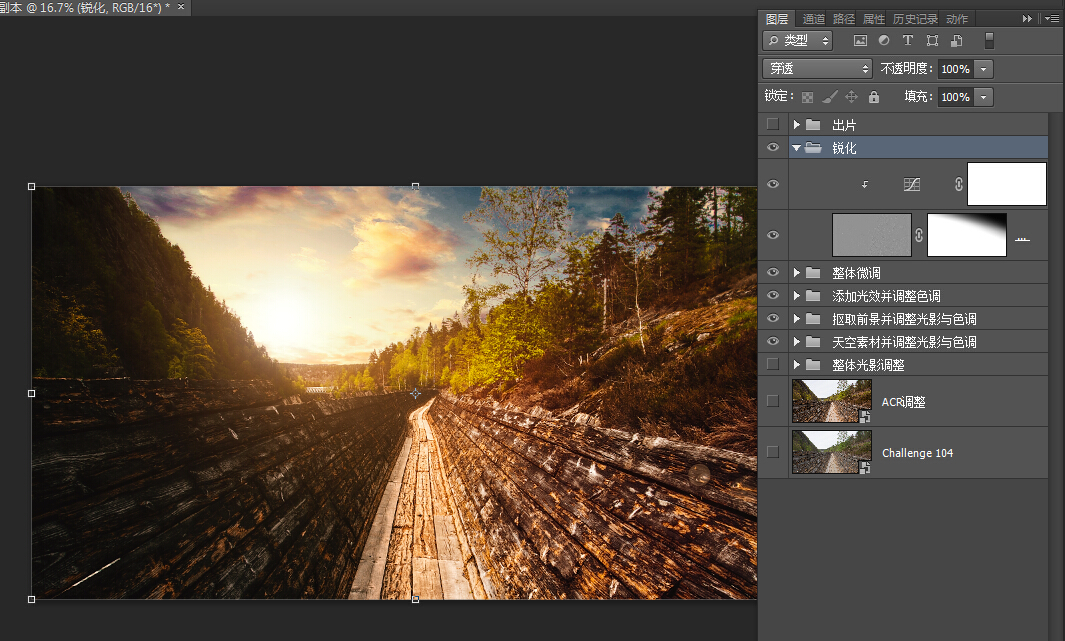Lock transparent pixels checkerboard icon
Viewport: 1065px width, 641px height.
click(807, 97)
